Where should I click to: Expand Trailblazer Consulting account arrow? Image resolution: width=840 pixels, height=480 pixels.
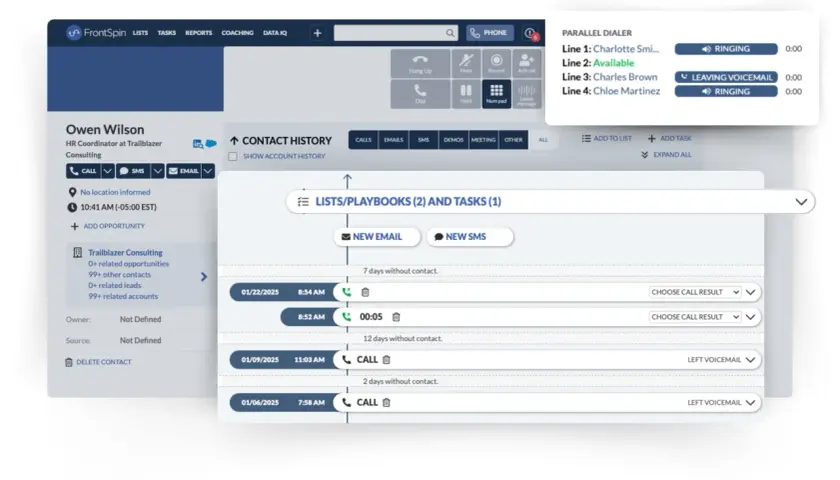coord(204,276)
